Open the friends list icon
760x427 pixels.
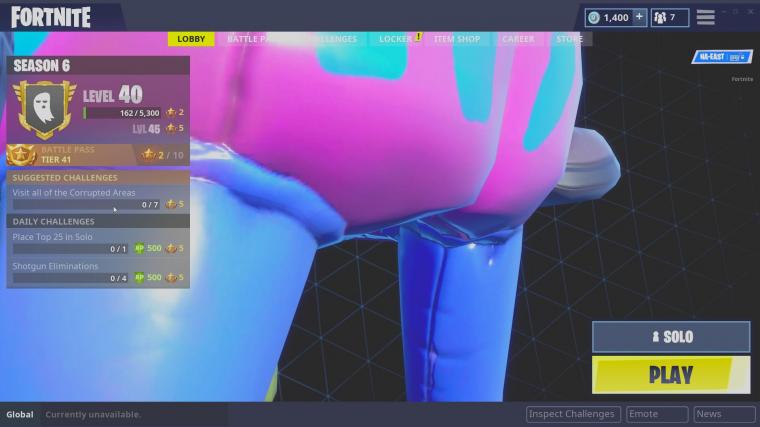point(660,18)
